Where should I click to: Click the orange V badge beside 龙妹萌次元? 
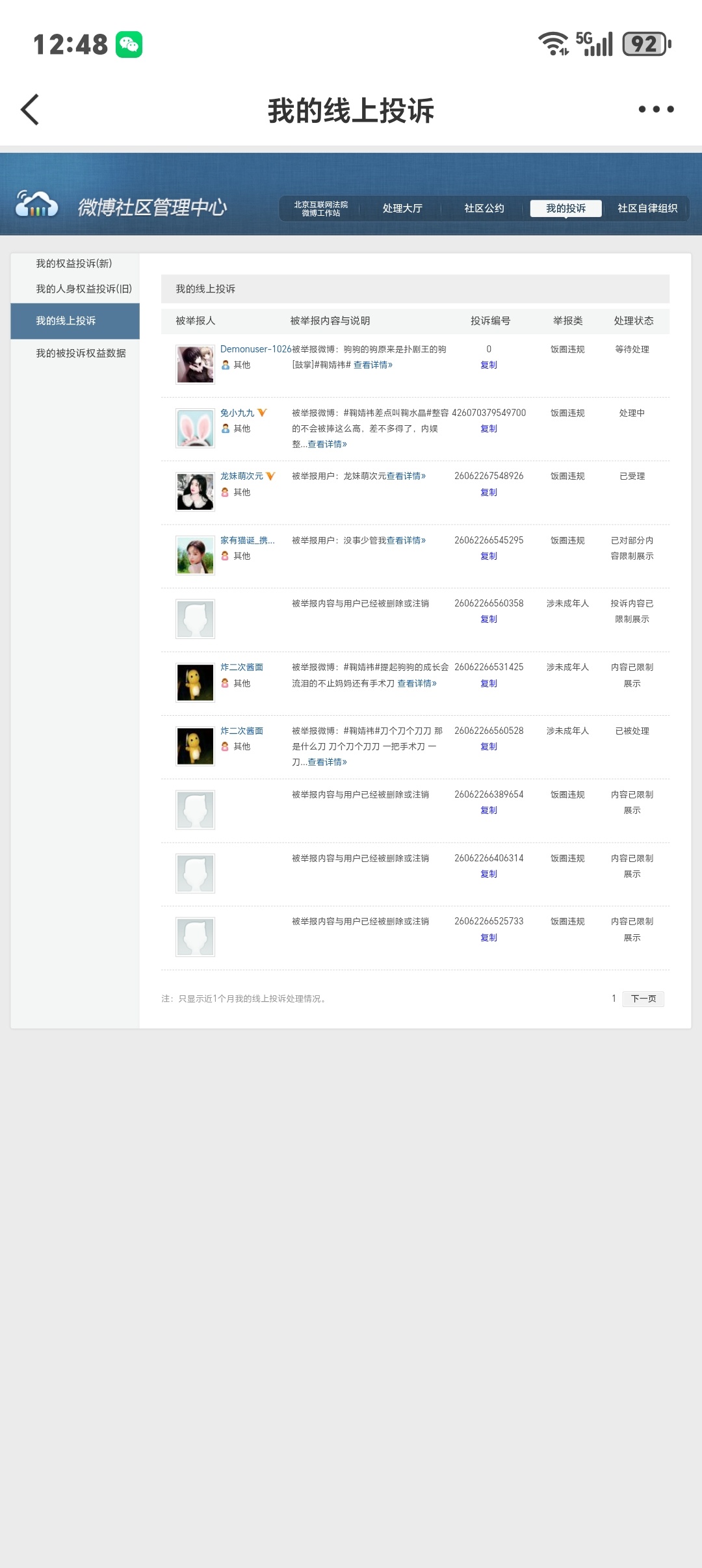[x=270, y=476]
